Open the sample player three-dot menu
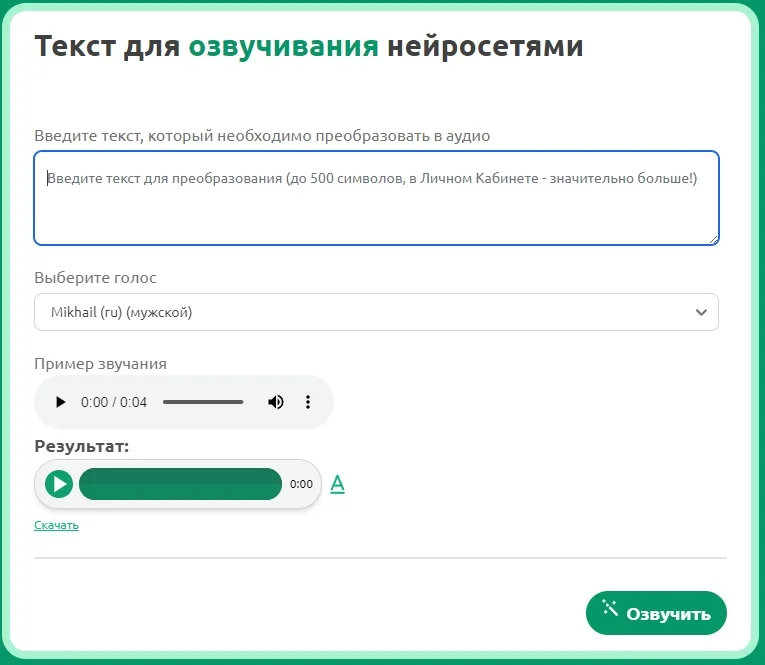Image resolution: width=765 pixels, height=665 pixels. [x=308, y=402]
